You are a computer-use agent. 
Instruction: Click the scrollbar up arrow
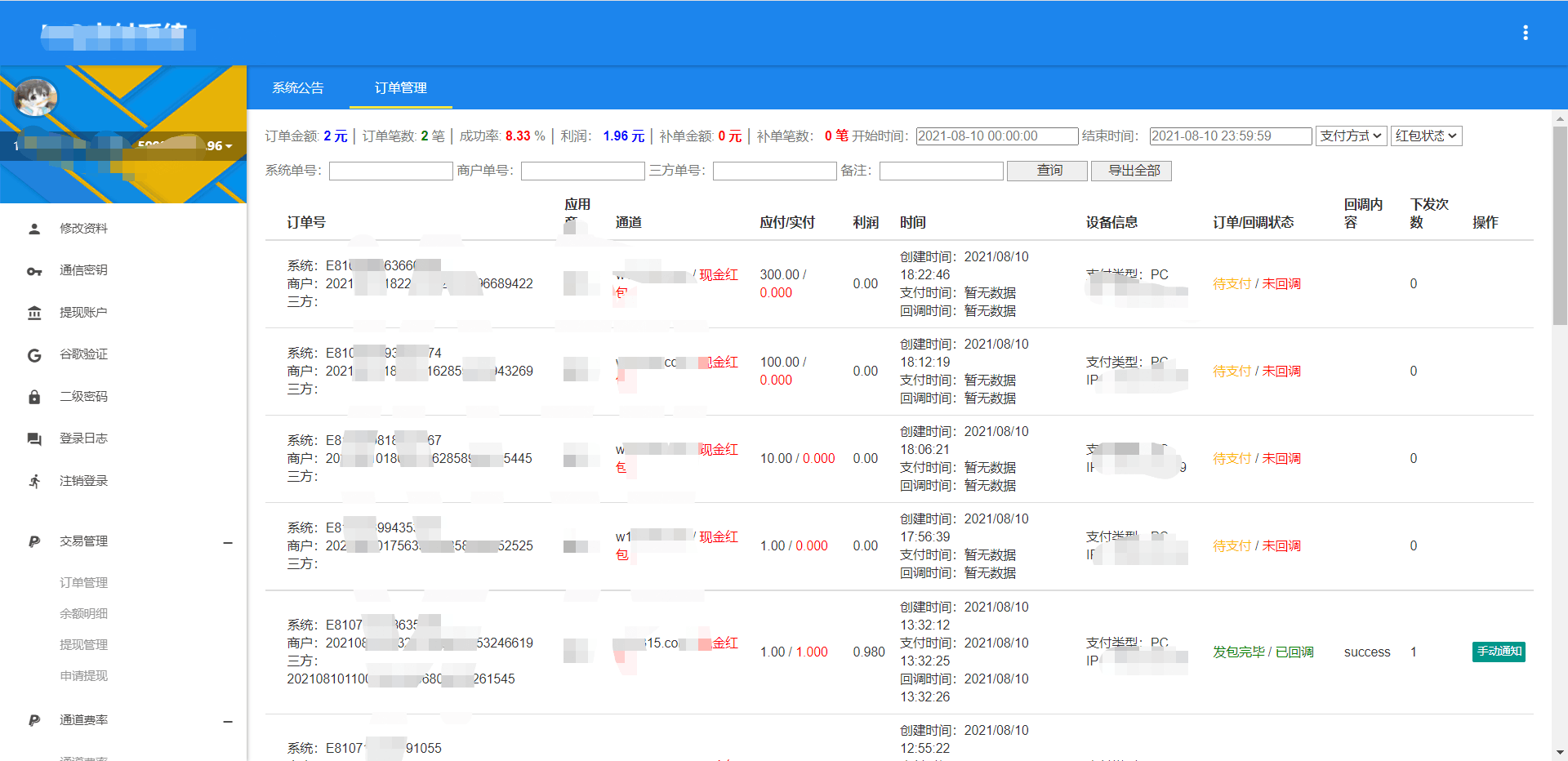pos(1560,118)
